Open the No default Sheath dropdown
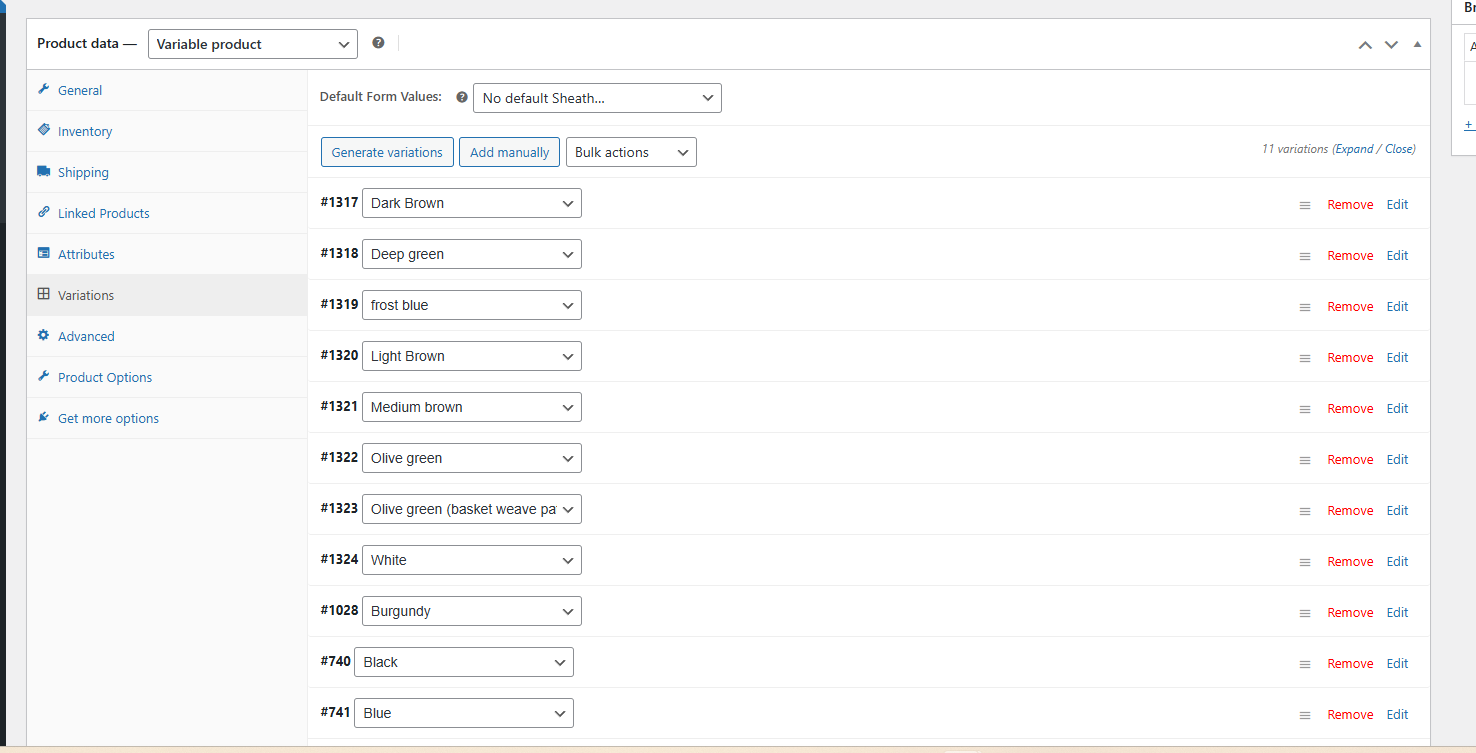Screen dimensions: 1476x753 596,98
